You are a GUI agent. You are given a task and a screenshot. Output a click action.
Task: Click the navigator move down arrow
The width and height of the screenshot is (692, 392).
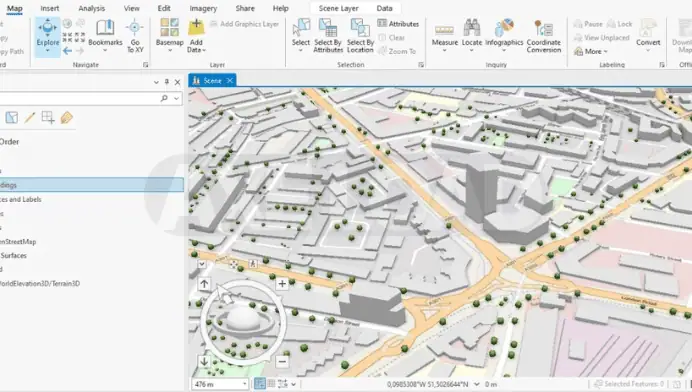pyautogui.click(x=204, y=362)
